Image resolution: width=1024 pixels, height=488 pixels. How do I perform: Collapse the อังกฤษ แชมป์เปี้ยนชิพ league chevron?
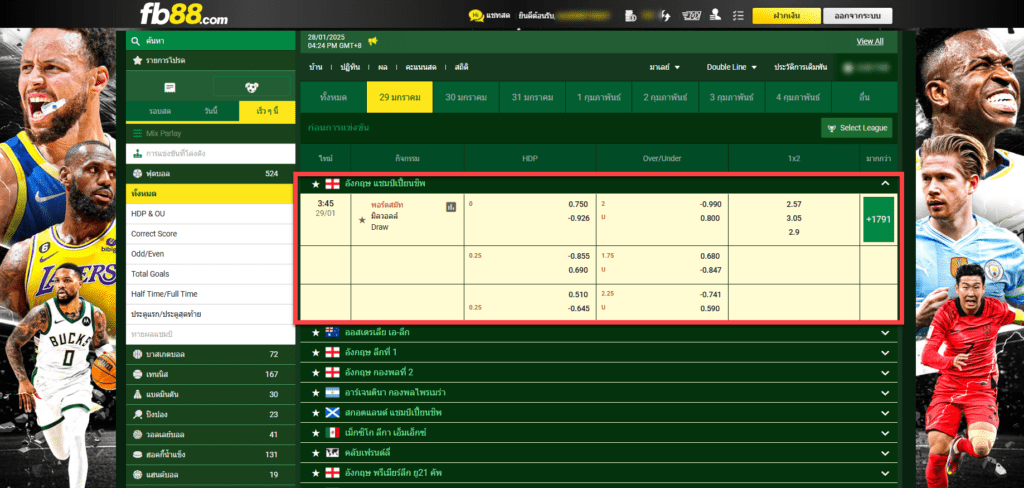(885, 184)
